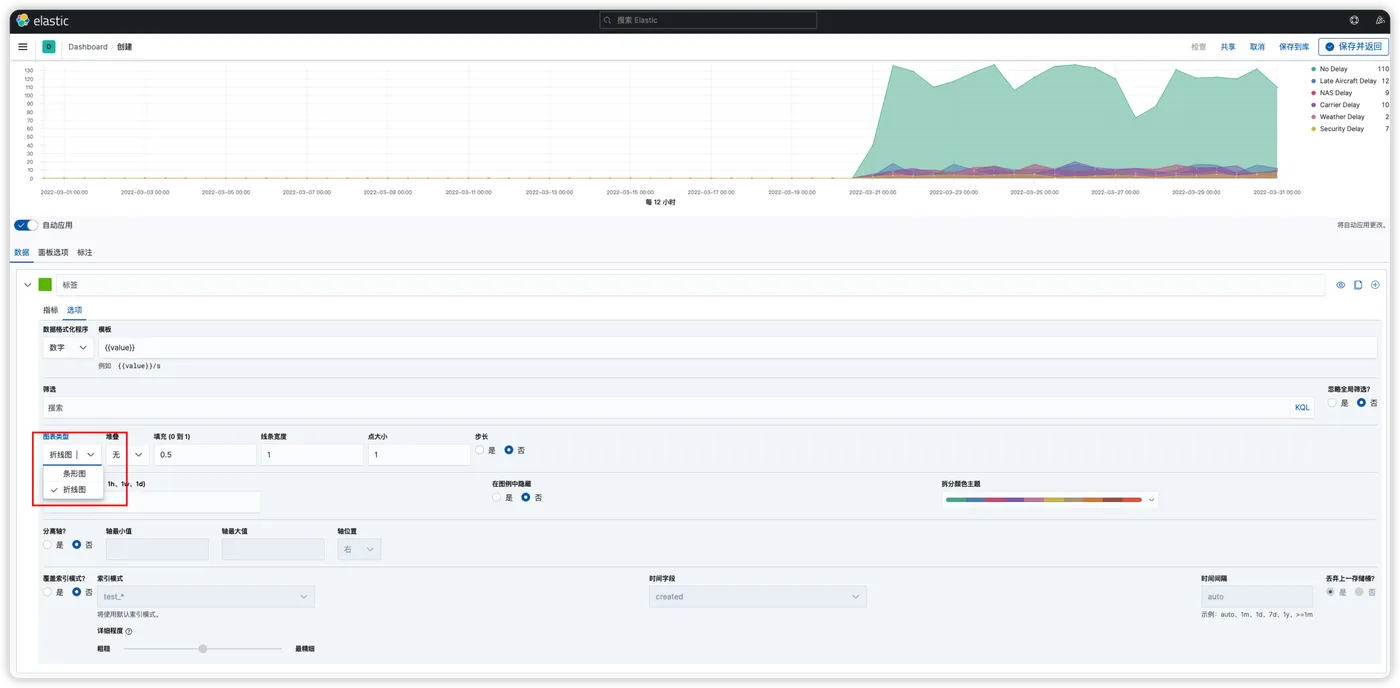
Task: Select 是 for 分离轴 option
Action: click(x=47, y=545)
